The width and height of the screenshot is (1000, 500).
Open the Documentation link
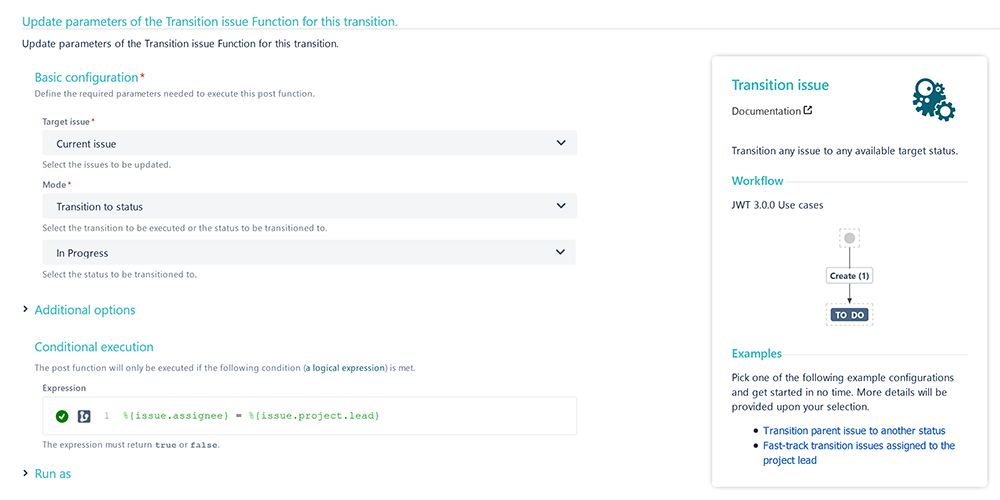click(766, 111)
